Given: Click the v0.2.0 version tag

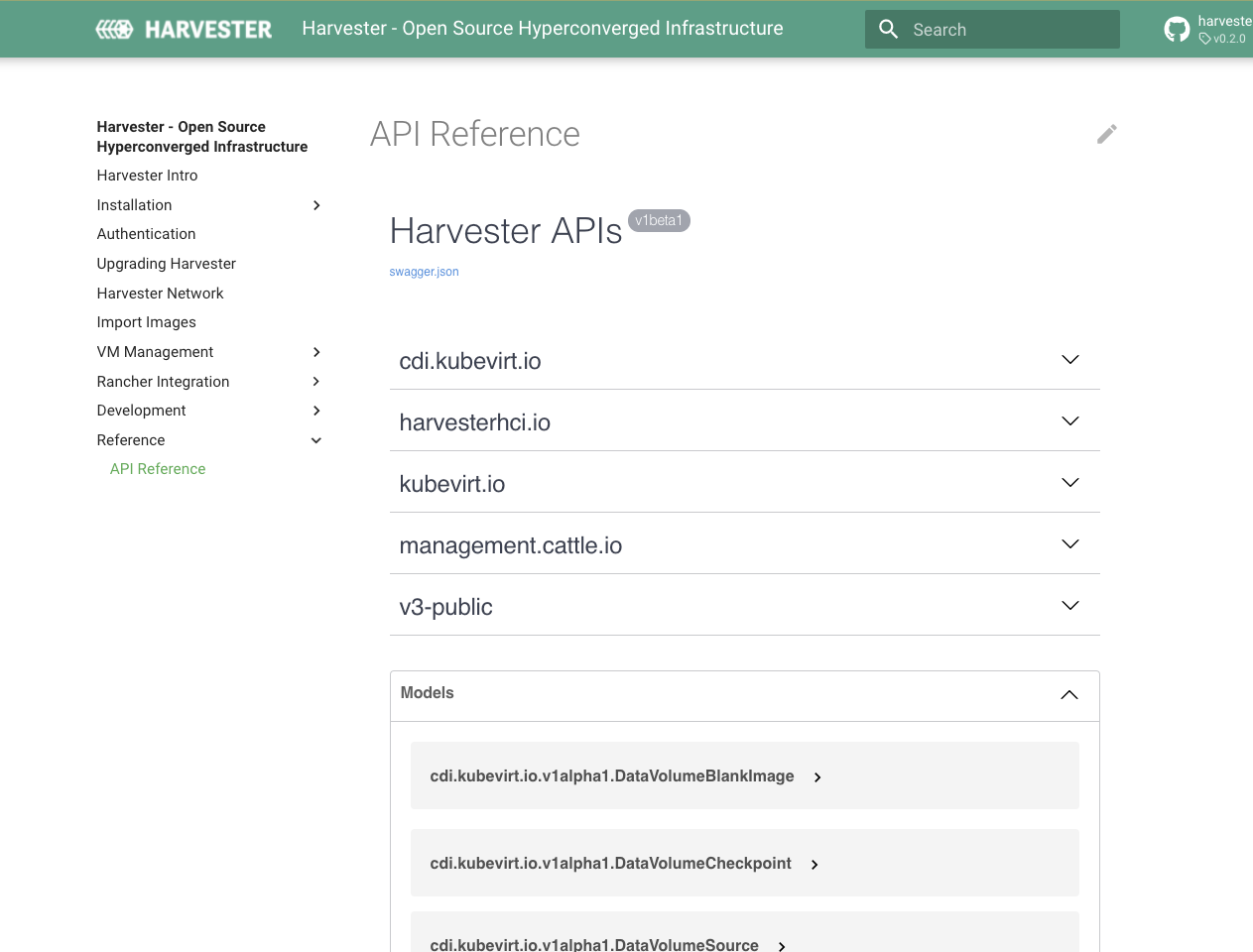Looking at the screenshot, I should pyautogui.click(x=1222, y=39).
